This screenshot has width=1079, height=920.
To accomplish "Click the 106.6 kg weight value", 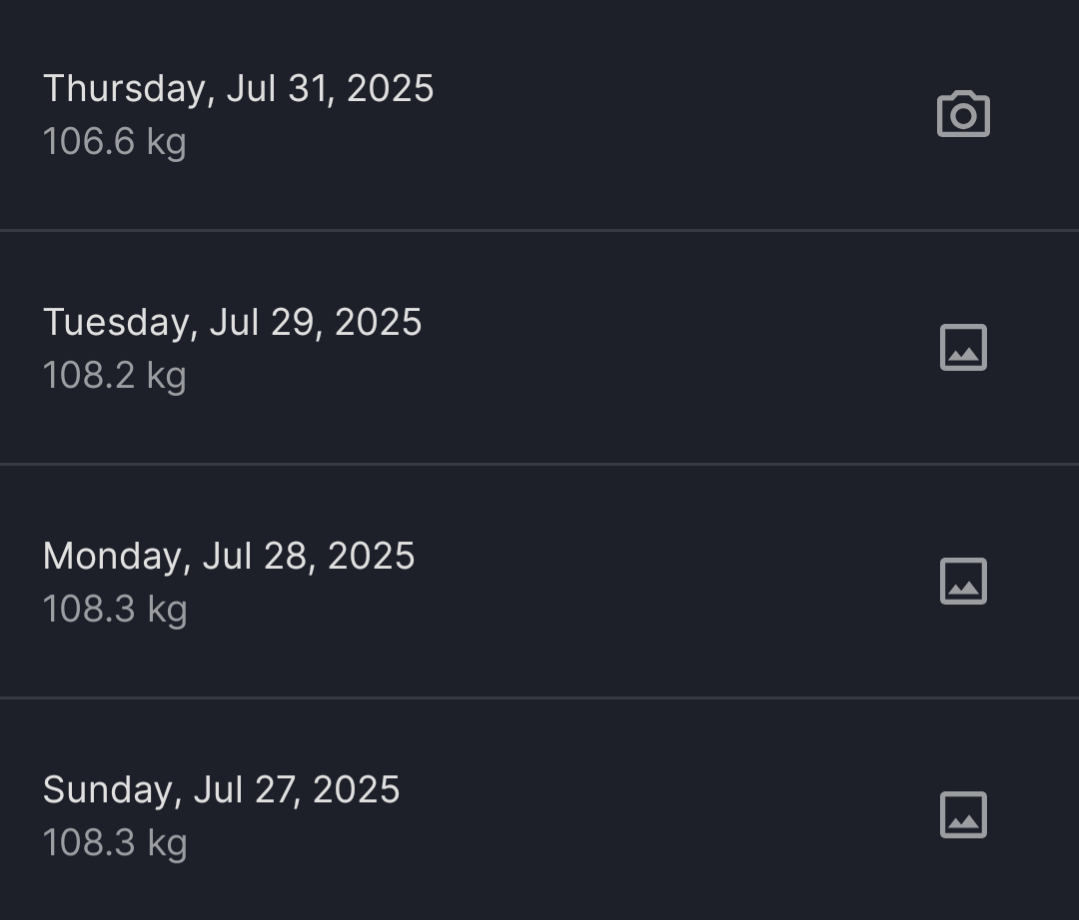I will point(114,142).
